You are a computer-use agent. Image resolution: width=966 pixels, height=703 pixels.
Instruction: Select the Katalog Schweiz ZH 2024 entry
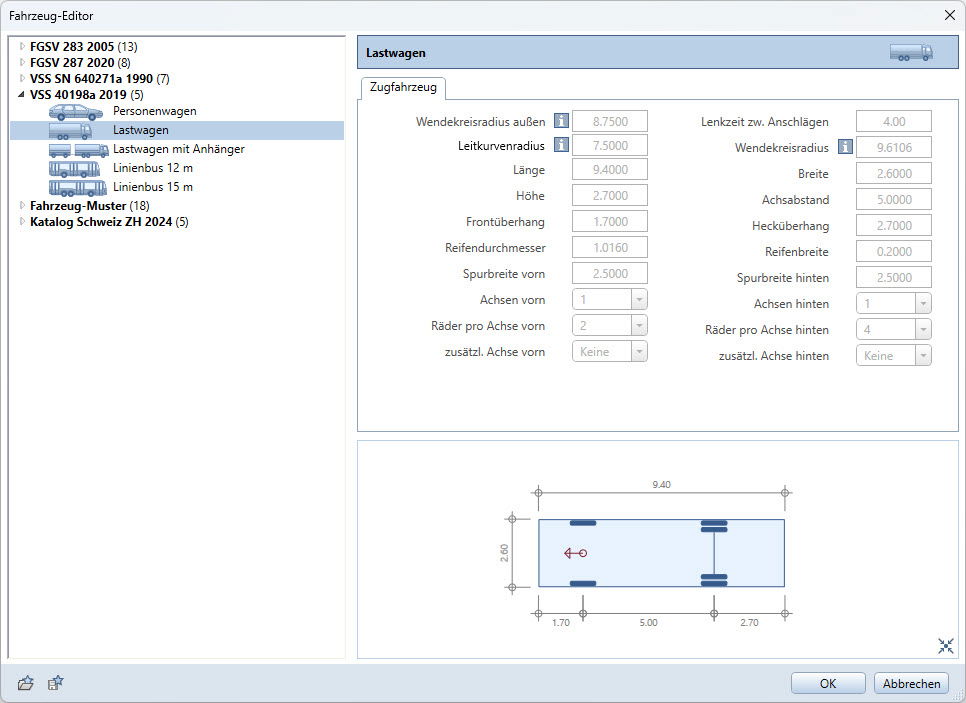[109, 221]
